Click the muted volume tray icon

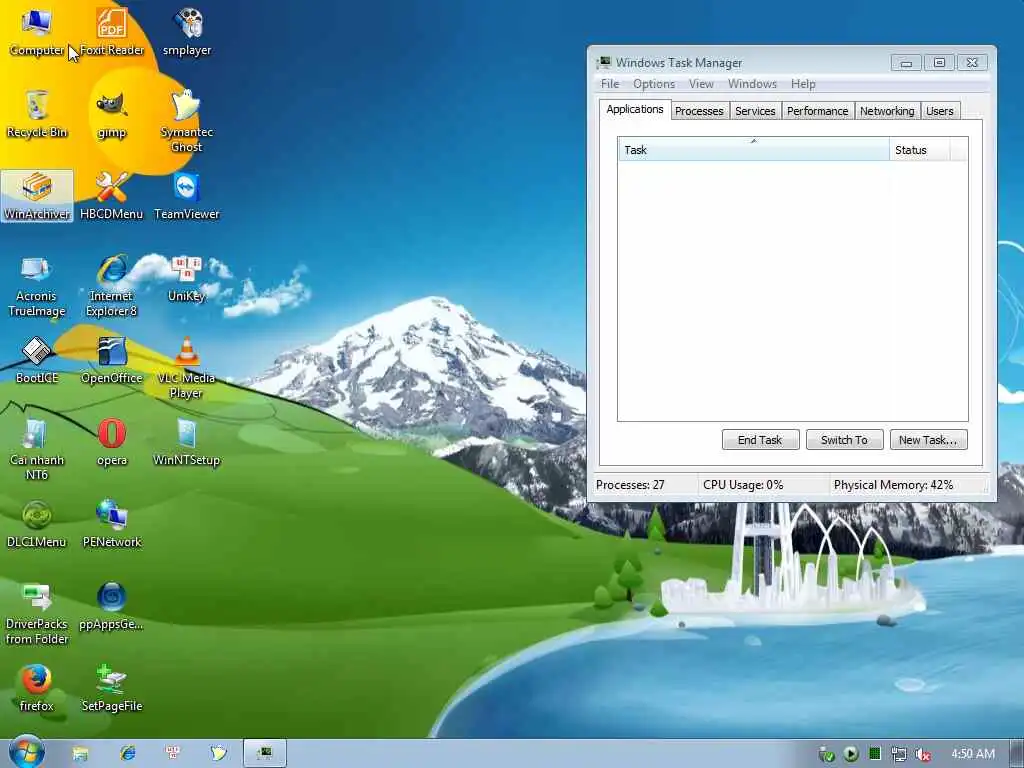coord(923,754)
